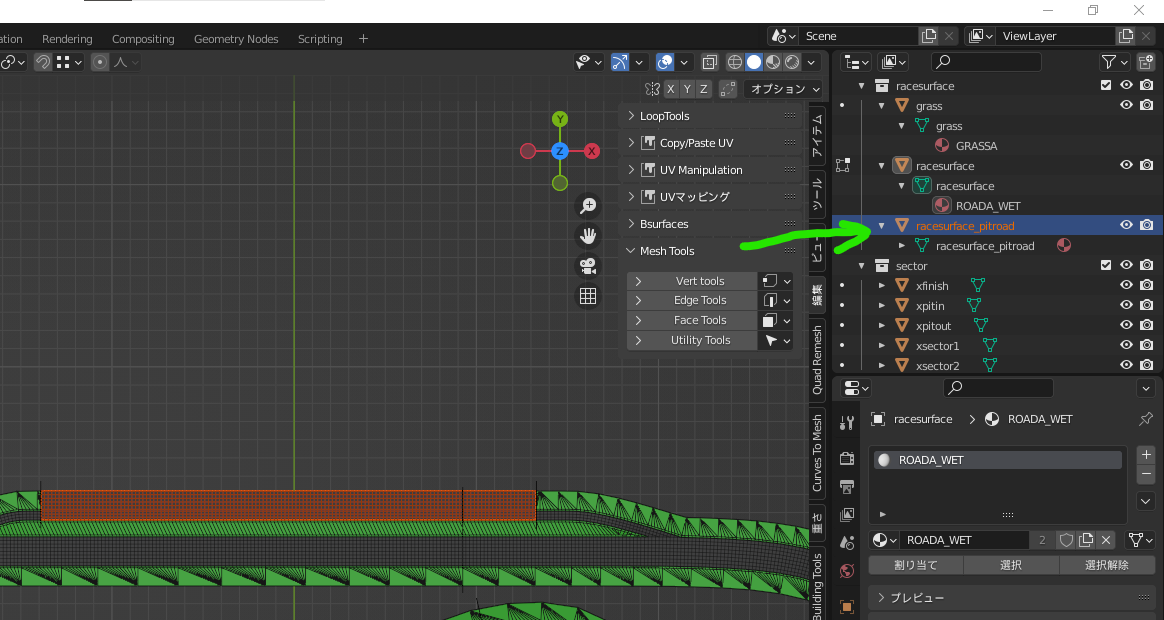Click the 選択解除 deselect button
1164x620 pixels.
[x=1106, y=565]
